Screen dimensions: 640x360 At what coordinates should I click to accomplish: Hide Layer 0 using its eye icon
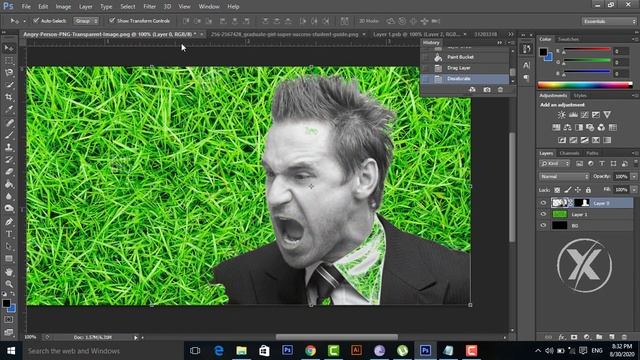(543, 203)
